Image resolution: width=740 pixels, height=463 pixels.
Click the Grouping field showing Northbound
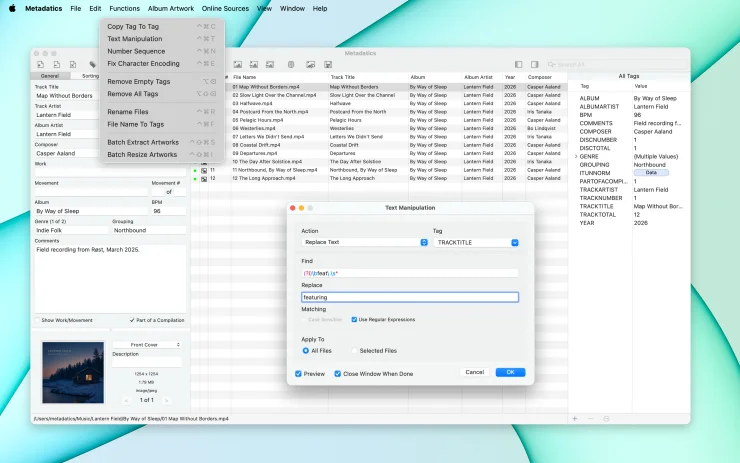pyautogui.click(x=149, y=230)
